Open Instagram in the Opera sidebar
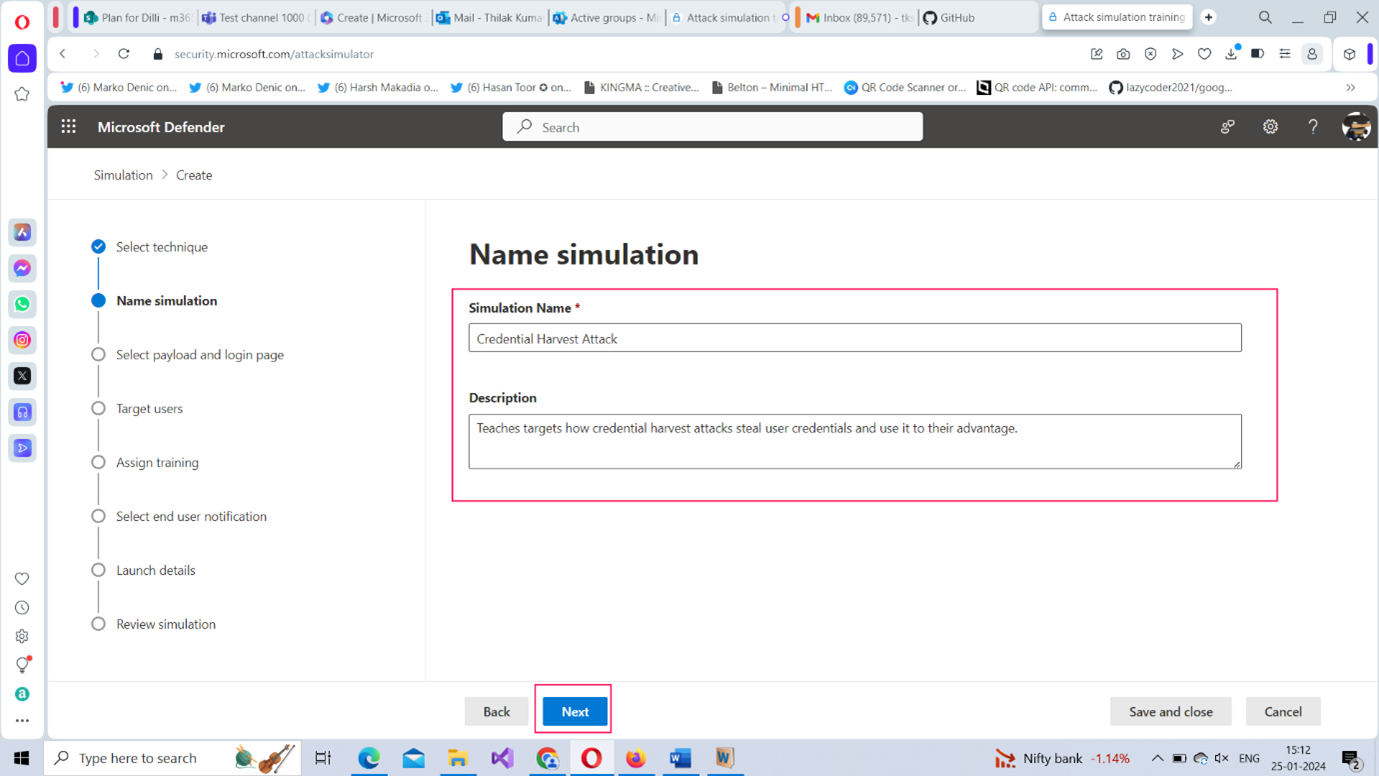Screen dimensions: 1379x776 (22, 340)
